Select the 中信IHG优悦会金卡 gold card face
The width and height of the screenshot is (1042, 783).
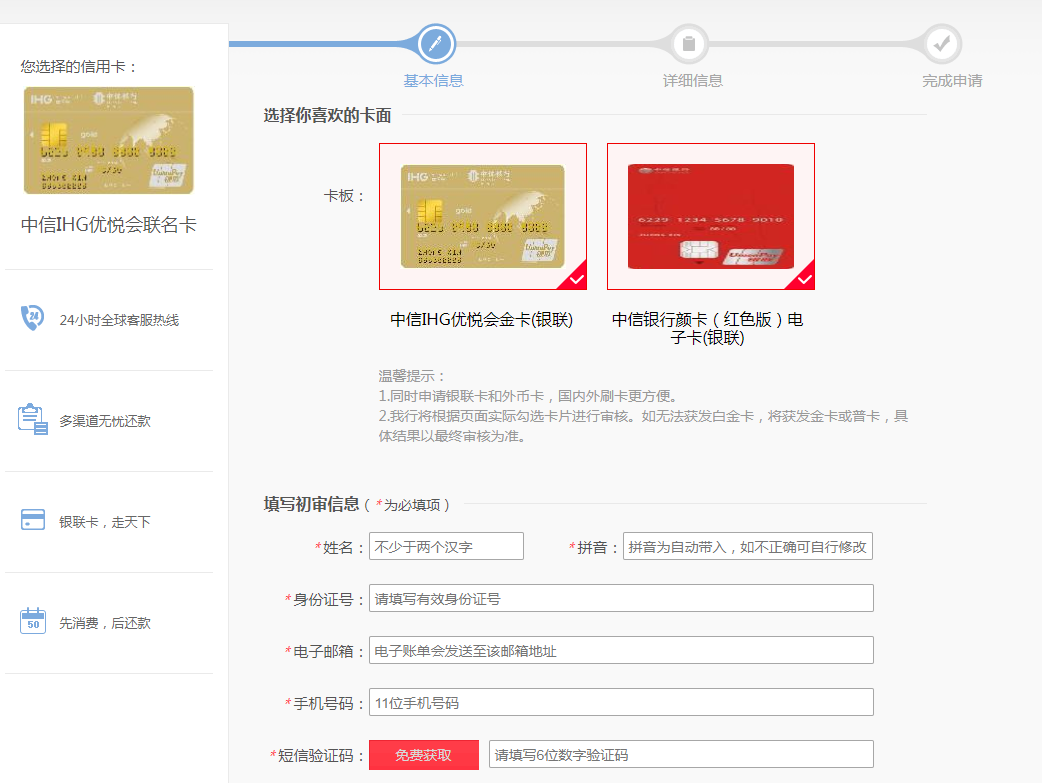click(x=483, y=217)
